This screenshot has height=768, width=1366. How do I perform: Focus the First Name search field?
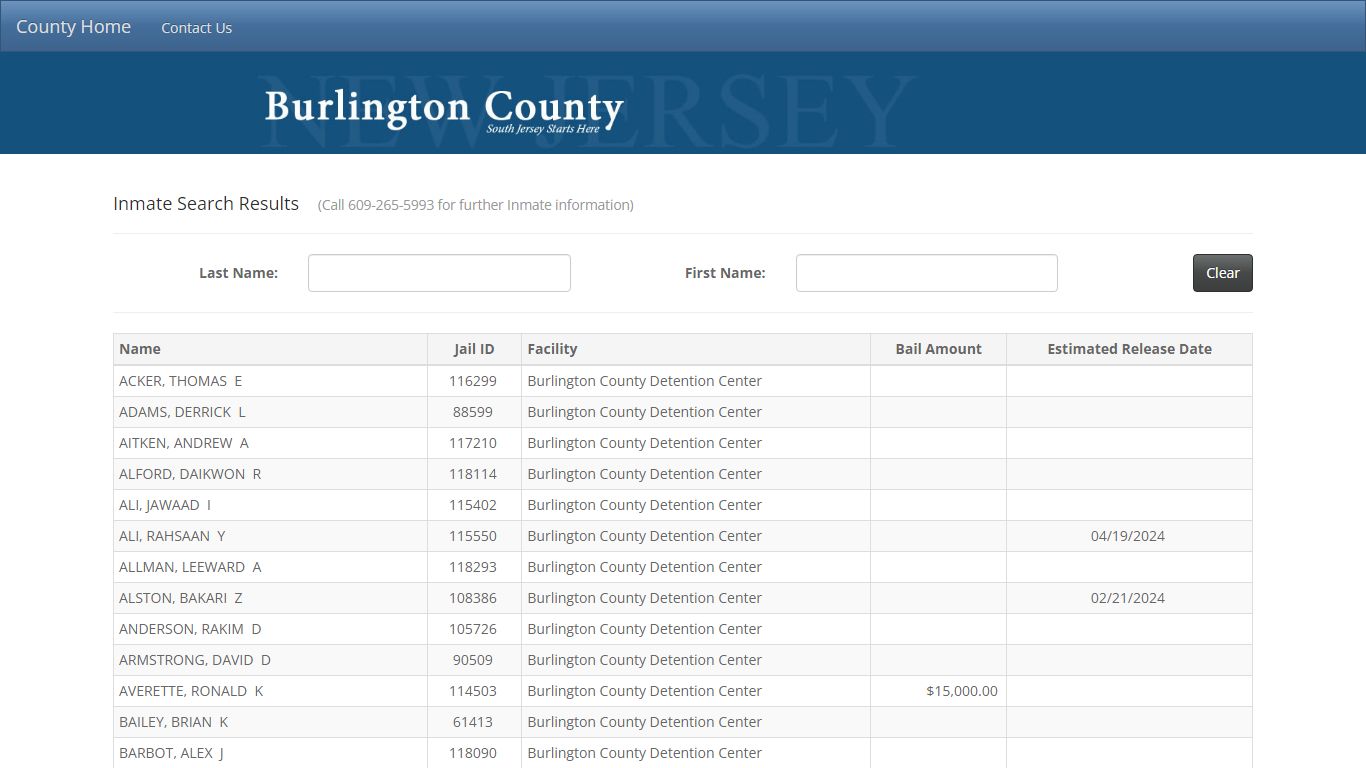coord(926,273)
